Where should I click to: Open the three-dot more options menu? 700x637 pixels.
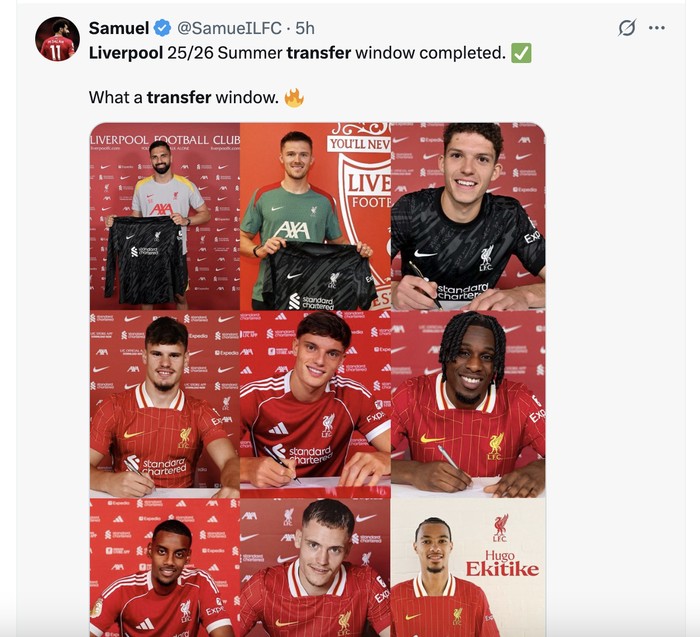(x=657, y=28)
